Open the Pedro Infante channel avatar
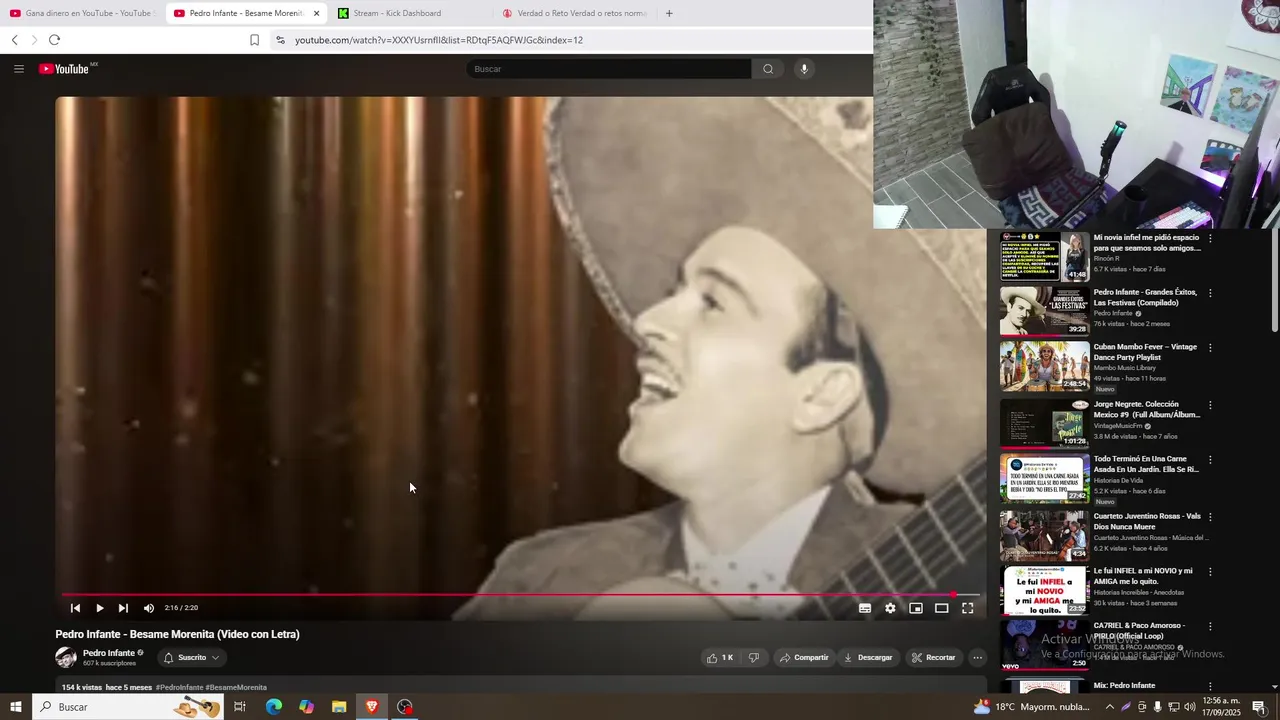 tap(66, 658)
